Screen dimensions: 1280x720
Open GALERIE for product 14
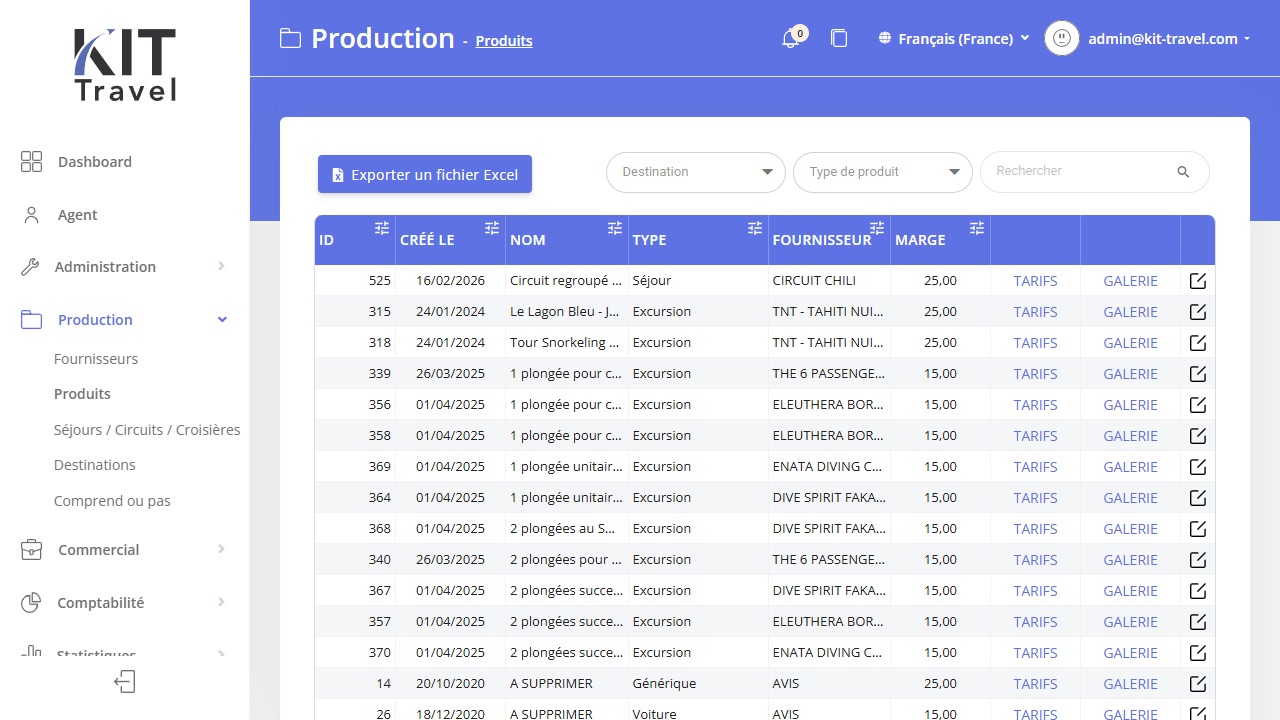tap(1130, 684)
